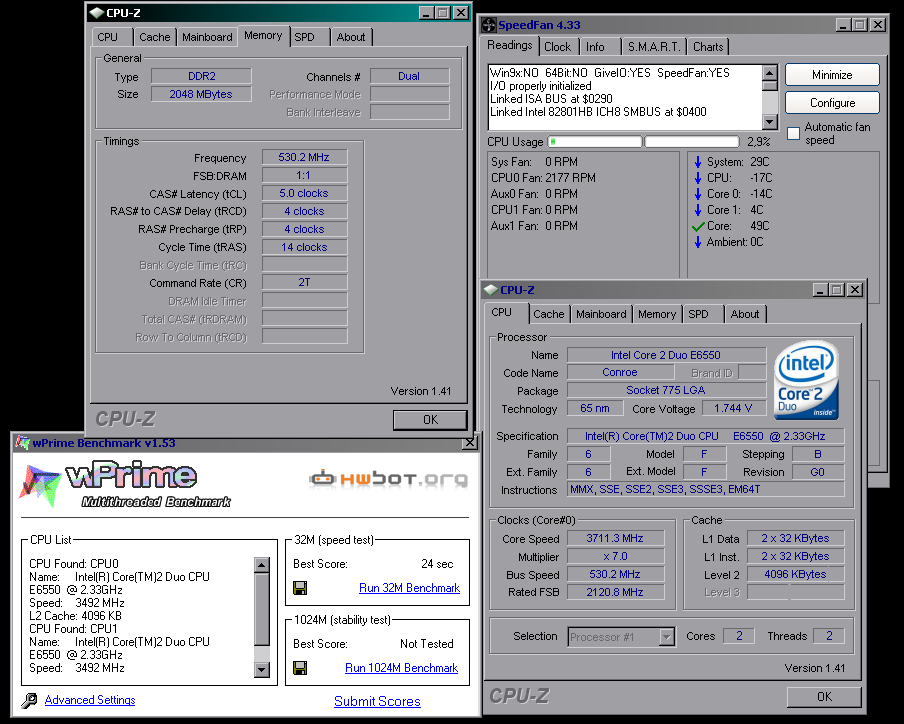Click the lower CPU-Z window title icon
This screenshot has height=724, width=904.
point(491,289)
